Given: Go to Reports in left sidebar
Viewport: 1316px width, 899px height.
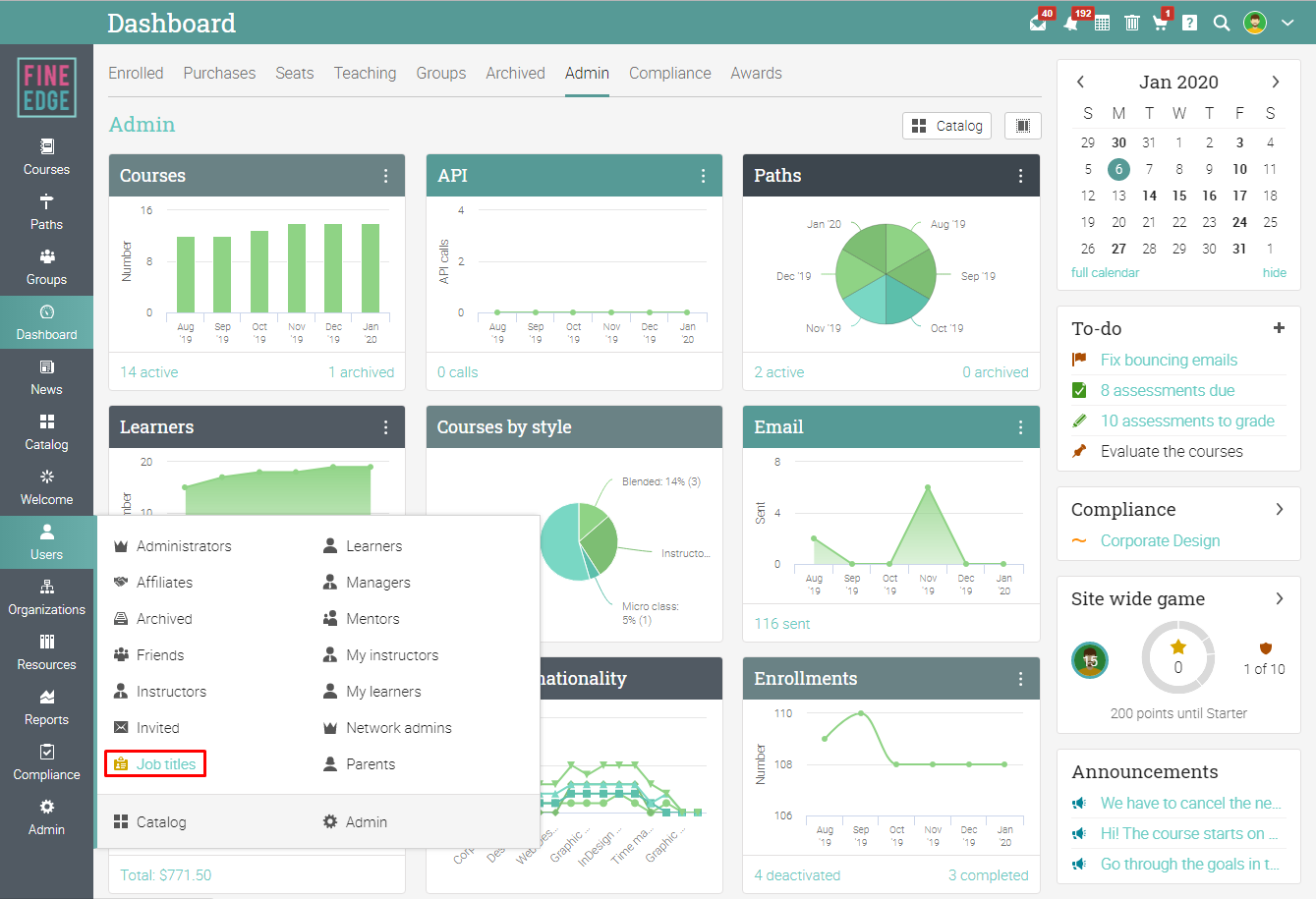Looking at the screenshot, I should click(46, 707).
